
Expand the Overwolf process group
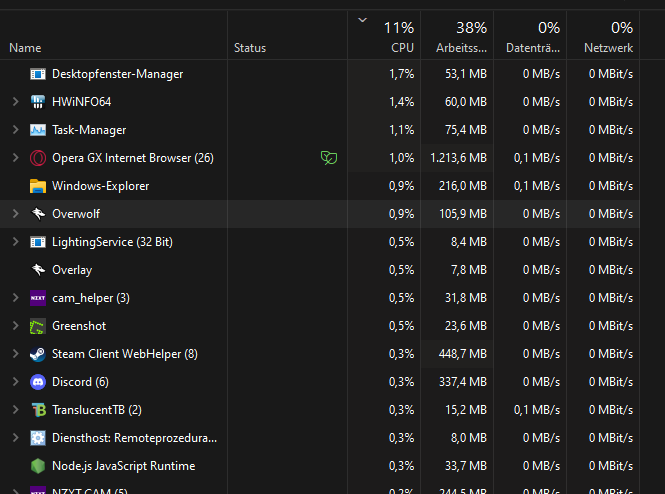[x=16, y=214]
